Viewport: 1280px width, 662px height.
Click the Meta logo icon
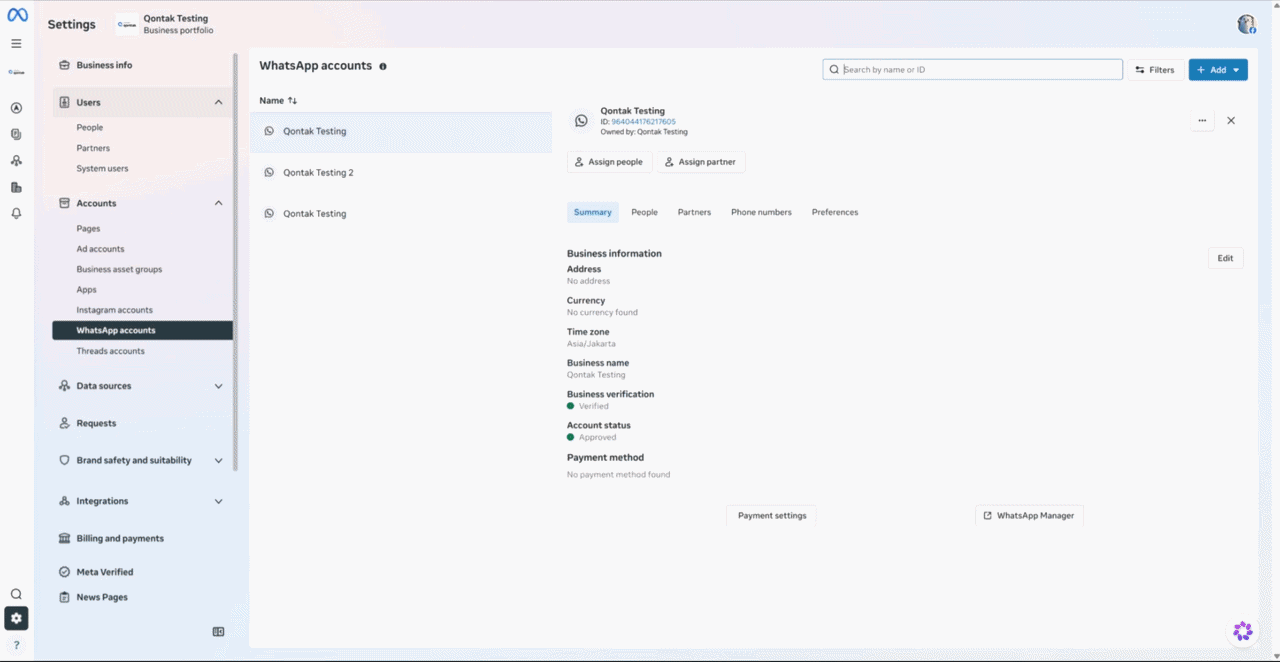[17, 15]
